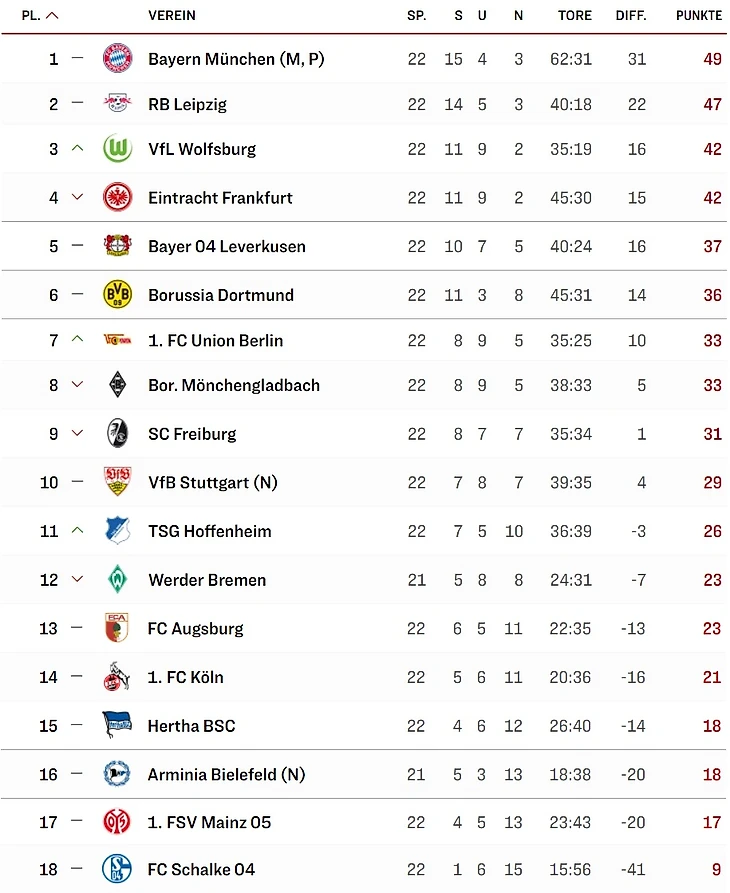Click the RB Leipzig club logo
The height and width of the screenshot is (893, 730).
click(x=117, y=104)
